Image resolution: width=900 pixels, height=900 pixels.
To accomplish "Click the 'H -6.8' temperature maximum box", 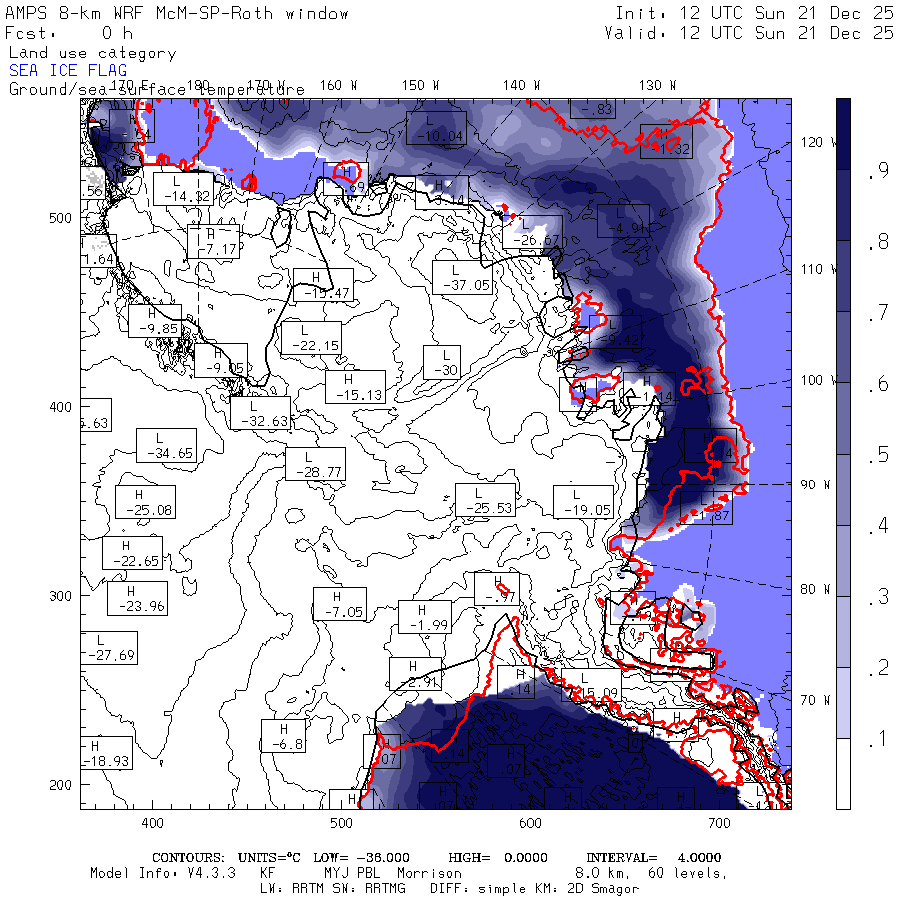I will click(x=284, y=736).
